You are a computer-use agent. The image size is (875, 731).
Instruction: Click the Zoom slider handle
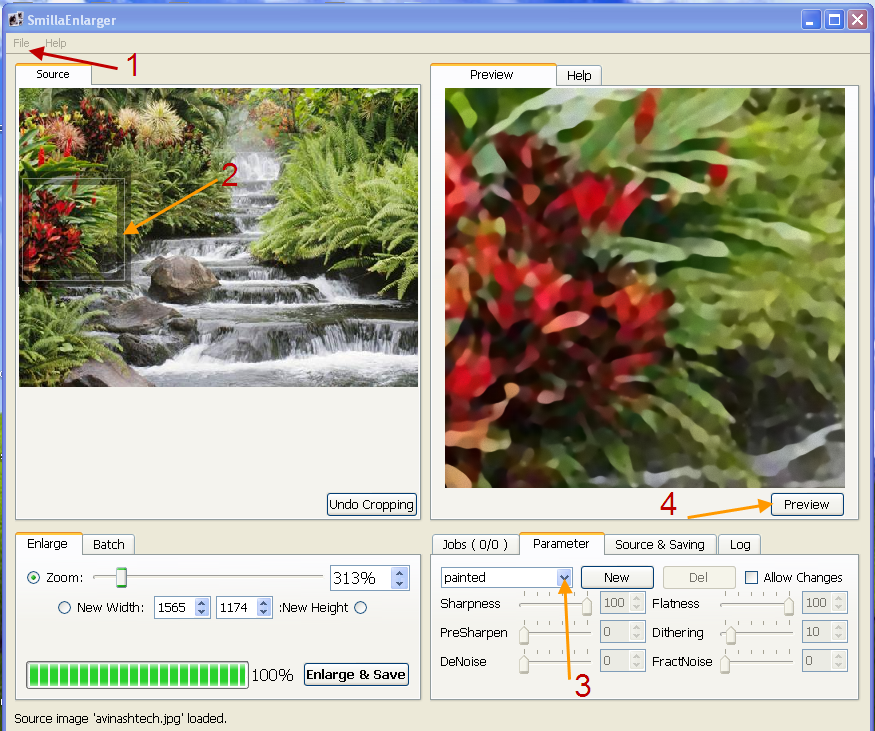click(121, 577)
